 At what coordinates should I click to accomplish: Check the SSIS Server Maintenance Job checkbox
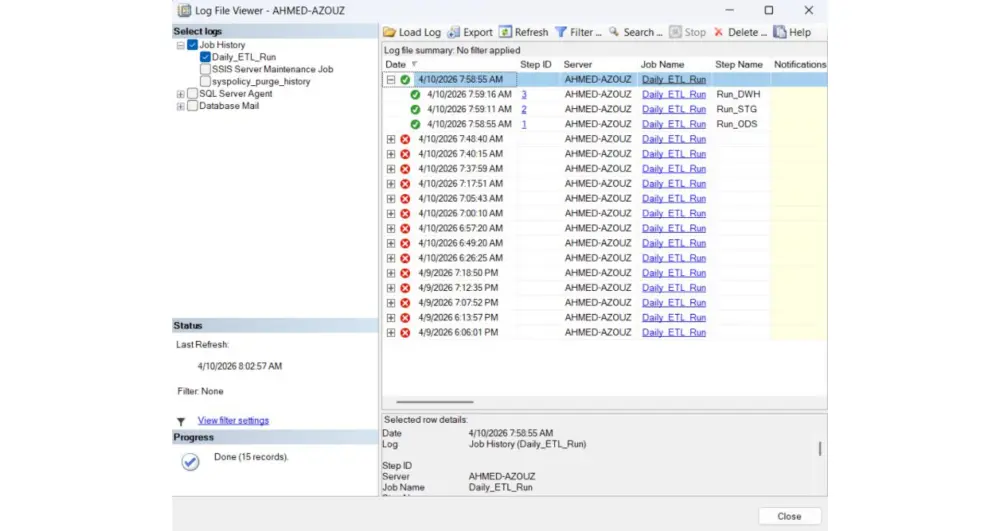205,69
